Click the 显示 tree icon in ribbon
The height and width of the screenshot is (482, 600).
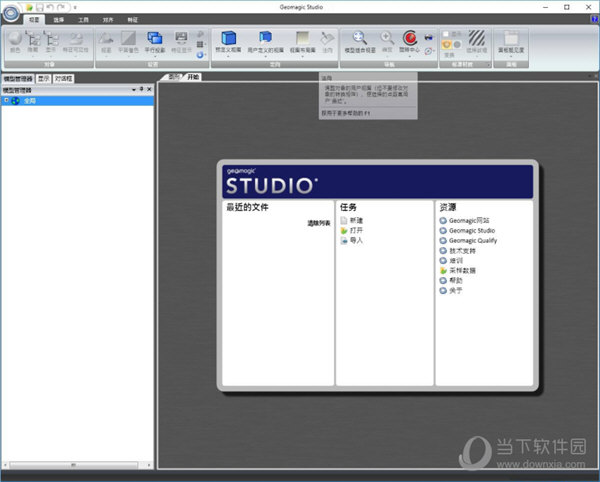[51, 41]
